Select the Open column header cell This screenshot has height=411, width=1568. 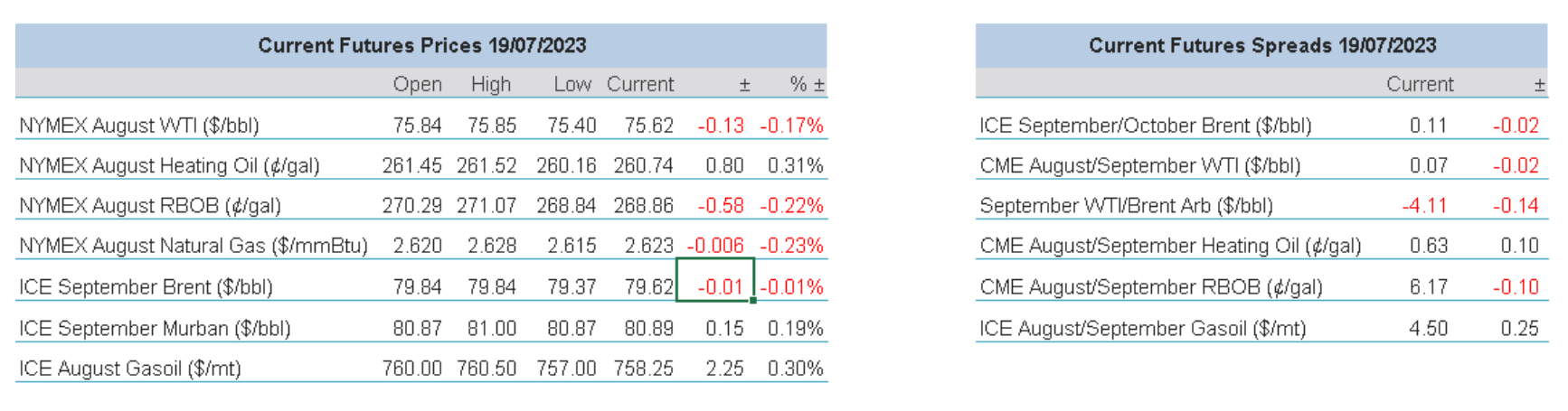[x=417, y=84]
